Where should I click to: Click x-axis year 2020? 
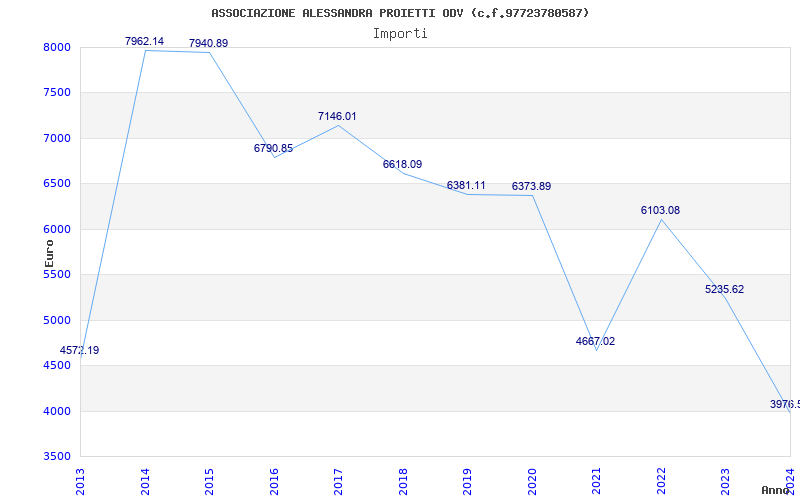click(532, 482)
